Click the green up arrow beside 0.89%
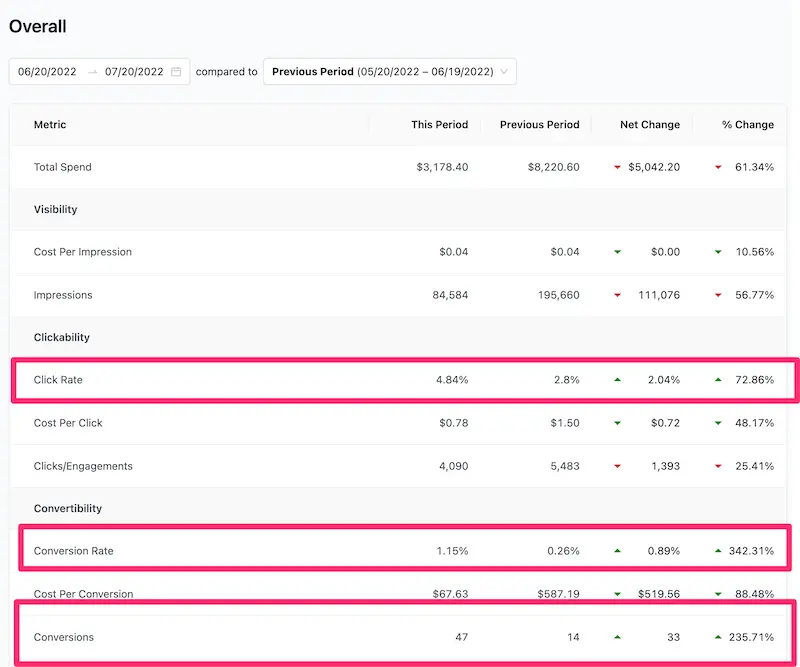800x667 pixels. (617, 551)
